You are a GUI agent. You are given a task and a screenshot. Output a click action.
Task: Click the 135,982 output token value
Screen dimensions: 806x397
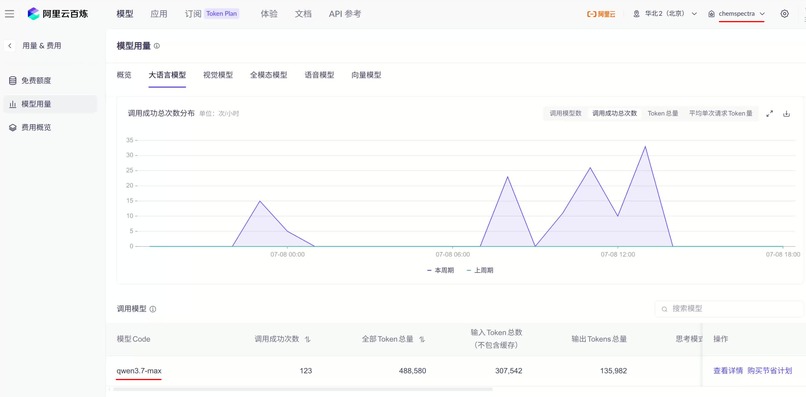click(x=613, y=371)
